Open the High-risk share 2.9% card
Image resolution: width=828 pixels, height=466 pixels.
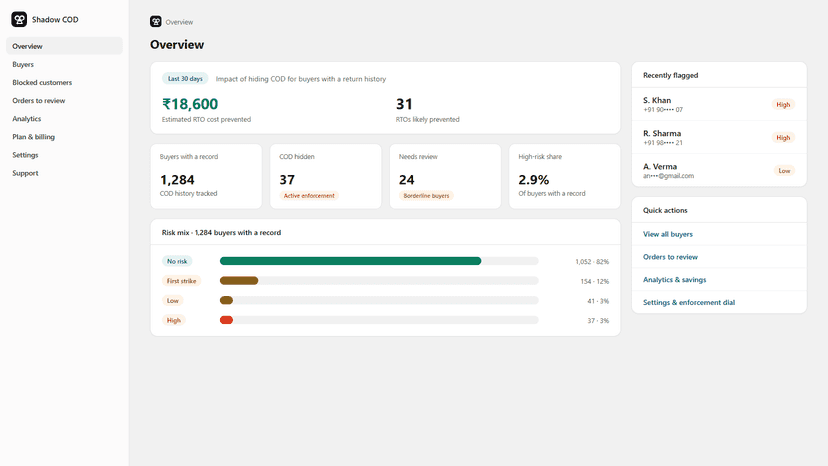(x=564, y=176)
